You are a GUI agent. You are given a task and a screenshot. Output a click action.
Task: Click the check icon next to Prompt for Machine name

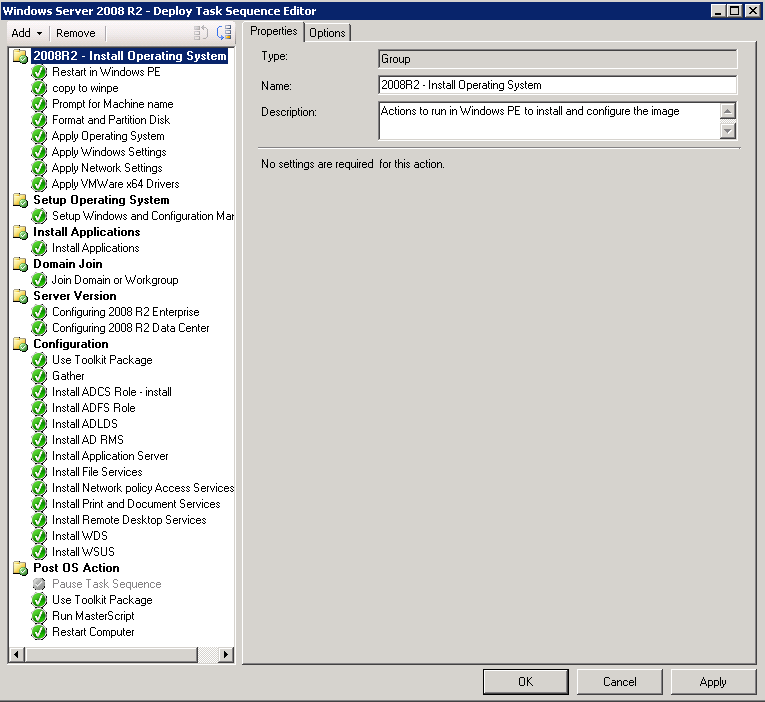(x=39, y=104)
